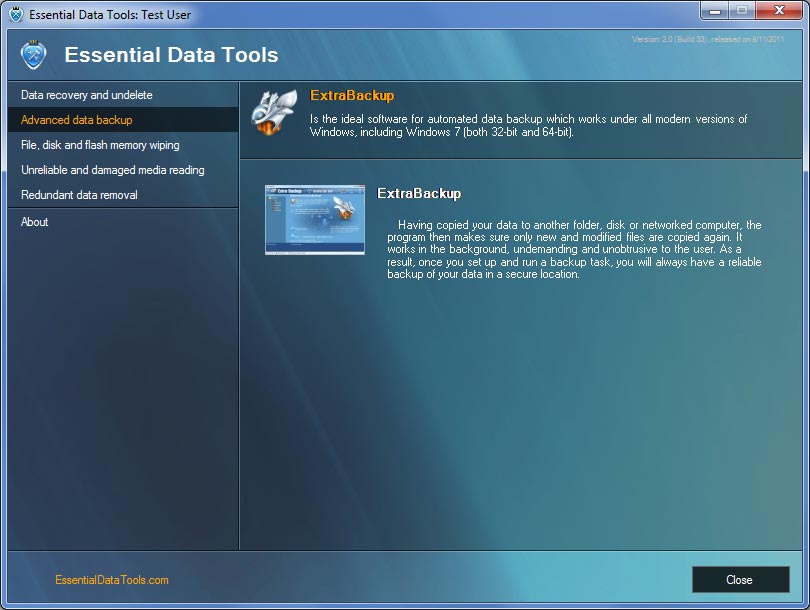The height and width of the screenshot is (610, 810).
Task: Click the orange ExtraBackup heading
Action: point(352,96)
